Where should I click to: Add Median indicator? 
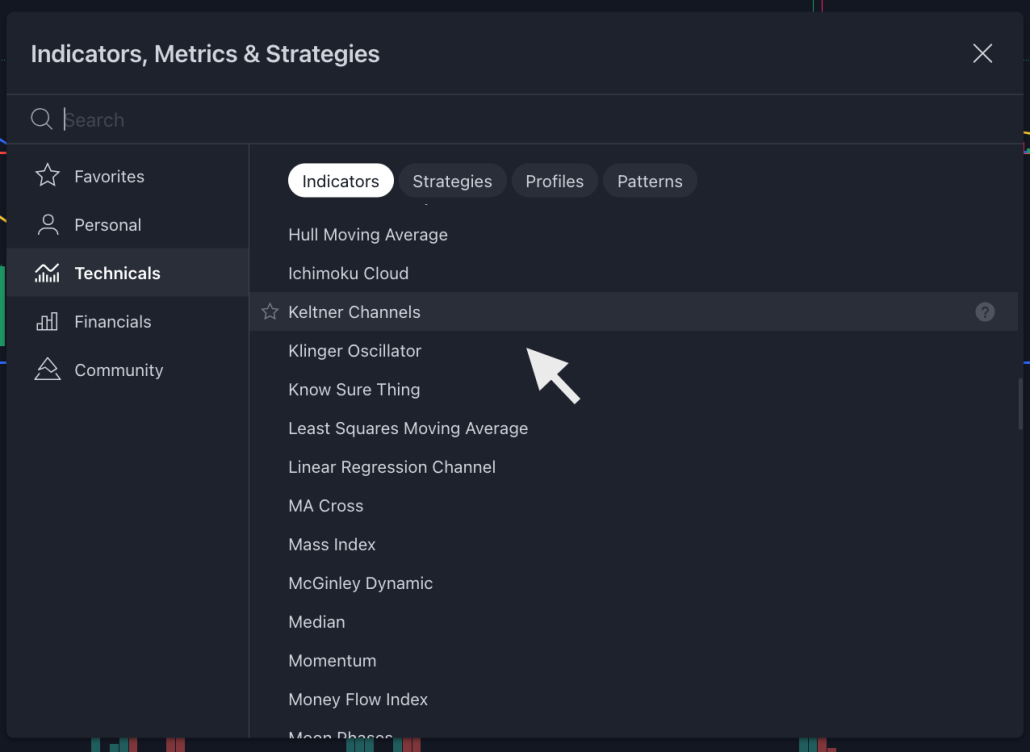tap(633, 622)
